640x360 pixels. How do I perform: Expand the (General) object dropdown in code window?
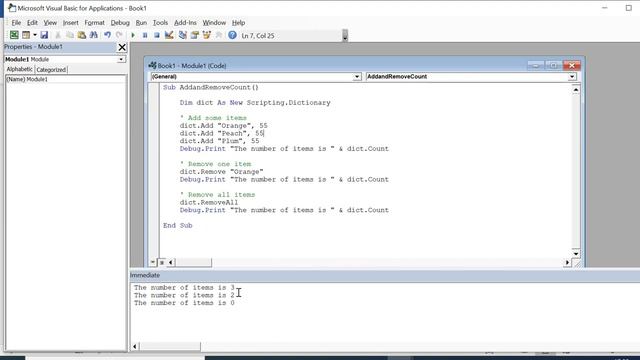[357, 76]
